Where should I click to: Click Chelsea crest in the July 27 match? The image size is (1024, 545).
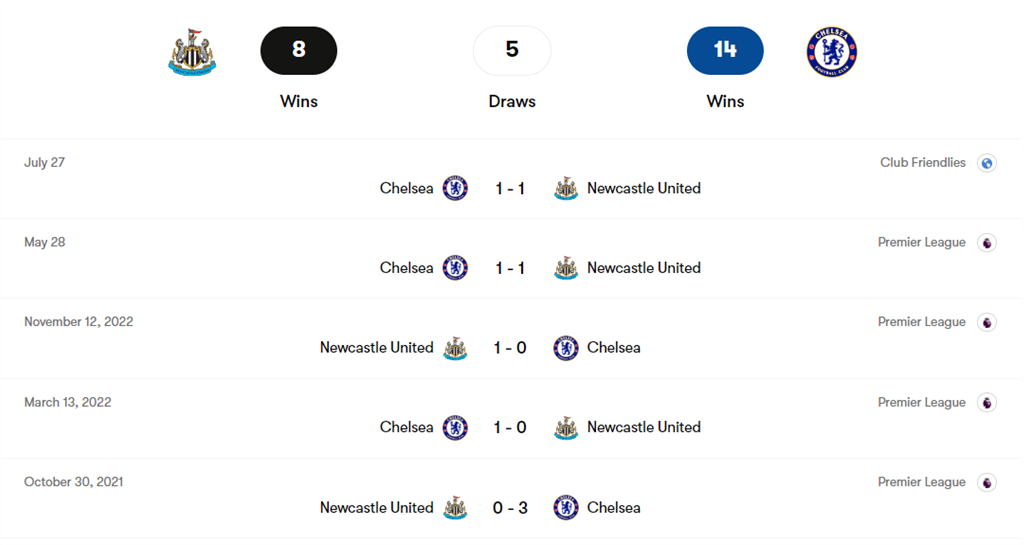pyautogui.click(x=456, y=188)
